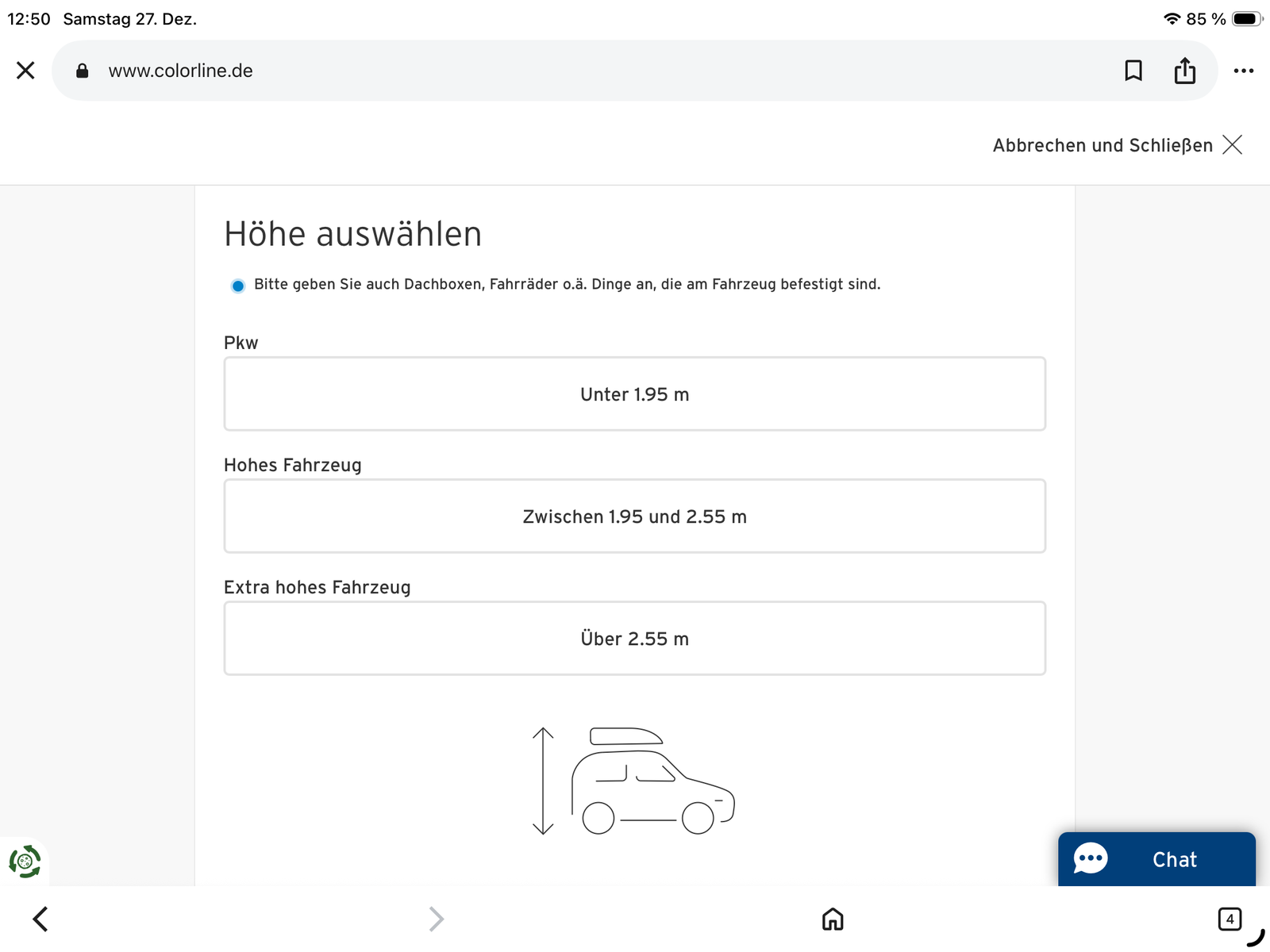Click the 'Abbrechen und Schließen' text
This screenshot has height=952, width=1270.
[1102, 145]
